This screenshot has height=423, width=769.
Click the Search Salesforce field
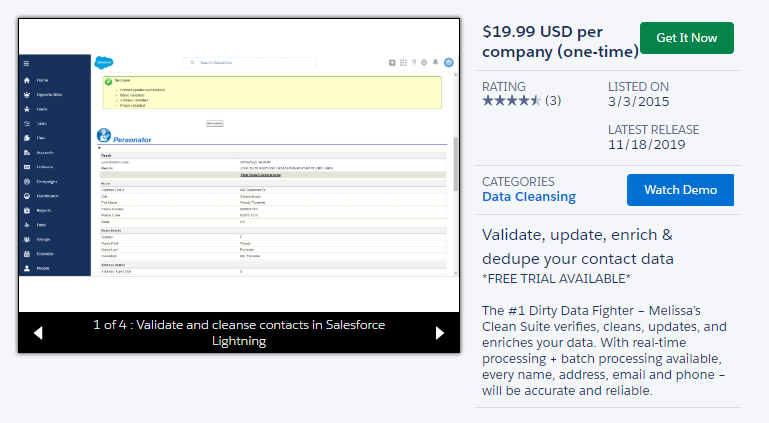pyautogui.click(x=250, y=63)
